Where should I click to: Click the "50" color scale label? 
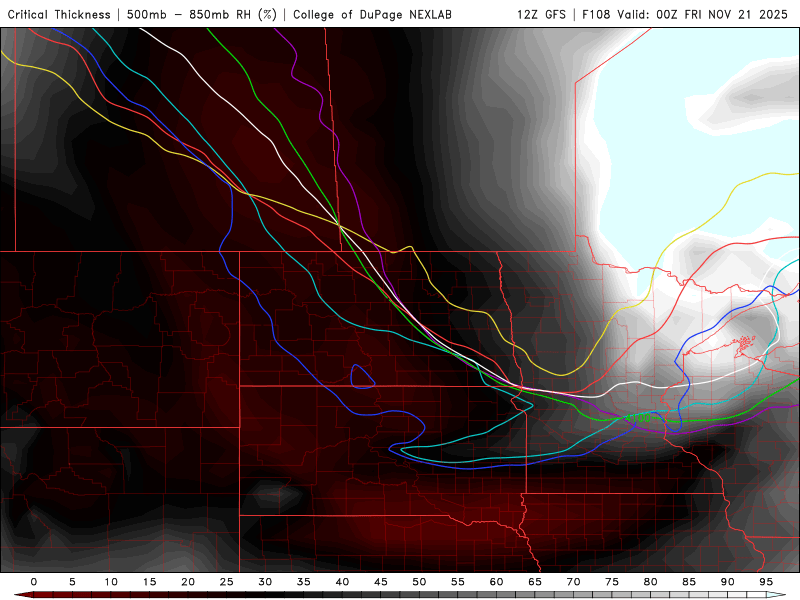point(419,582)
